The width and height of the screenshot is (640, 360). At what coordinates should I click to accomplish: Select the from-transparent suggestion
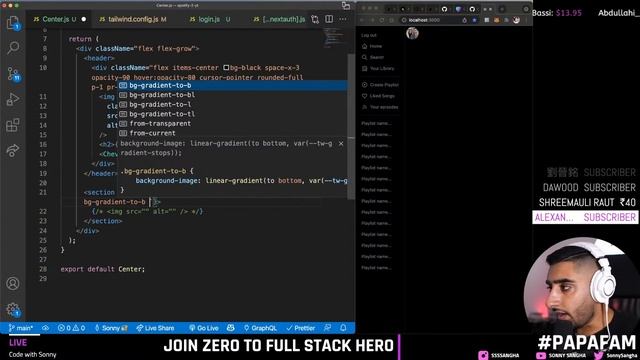[x=233, y=124]
